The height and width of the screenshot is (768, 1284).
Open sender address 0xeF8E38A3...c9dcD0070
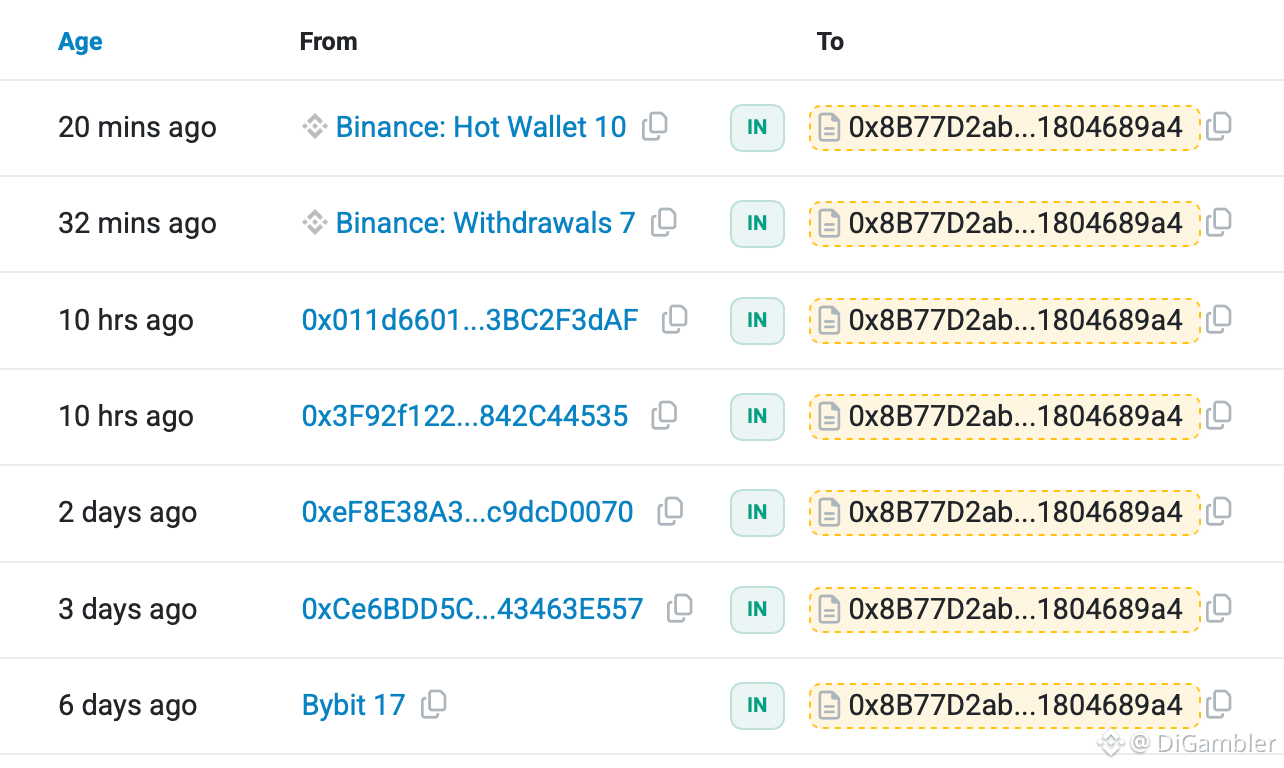tap(468, 513)
